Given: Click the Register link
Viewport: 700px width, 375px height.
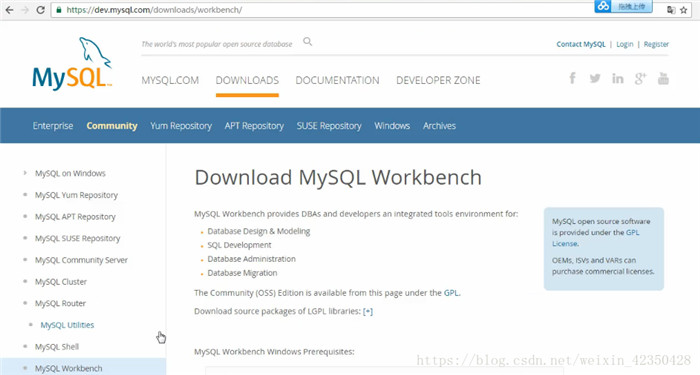Looking at the screenshot, I should [656, 44].
